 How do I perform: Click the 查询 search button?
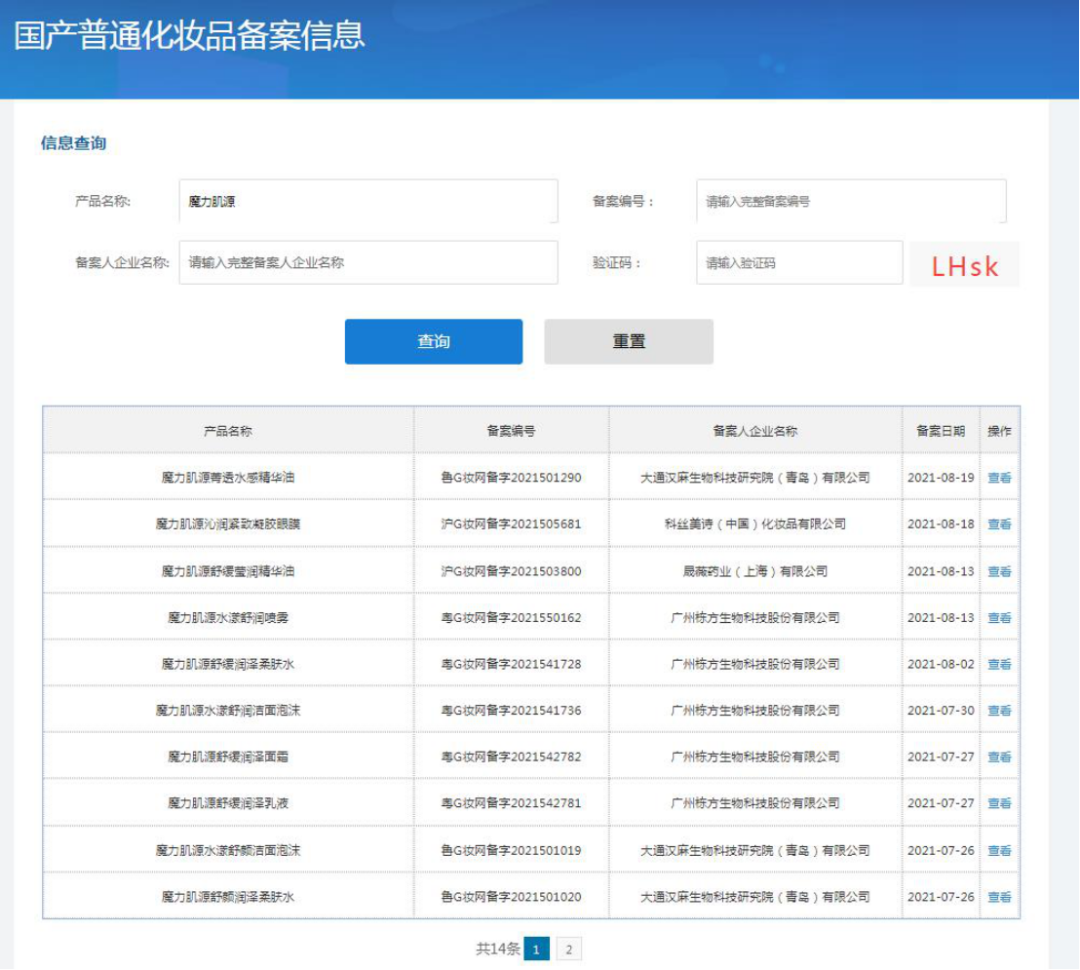pos(433,342)
